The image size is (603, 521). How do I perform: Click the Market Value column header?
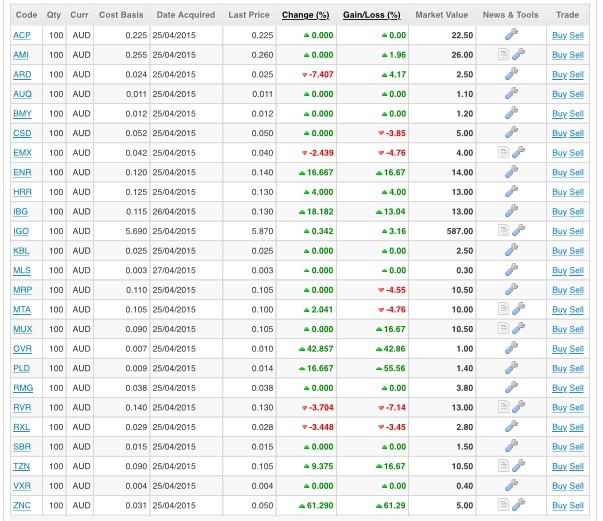(441, 15)
